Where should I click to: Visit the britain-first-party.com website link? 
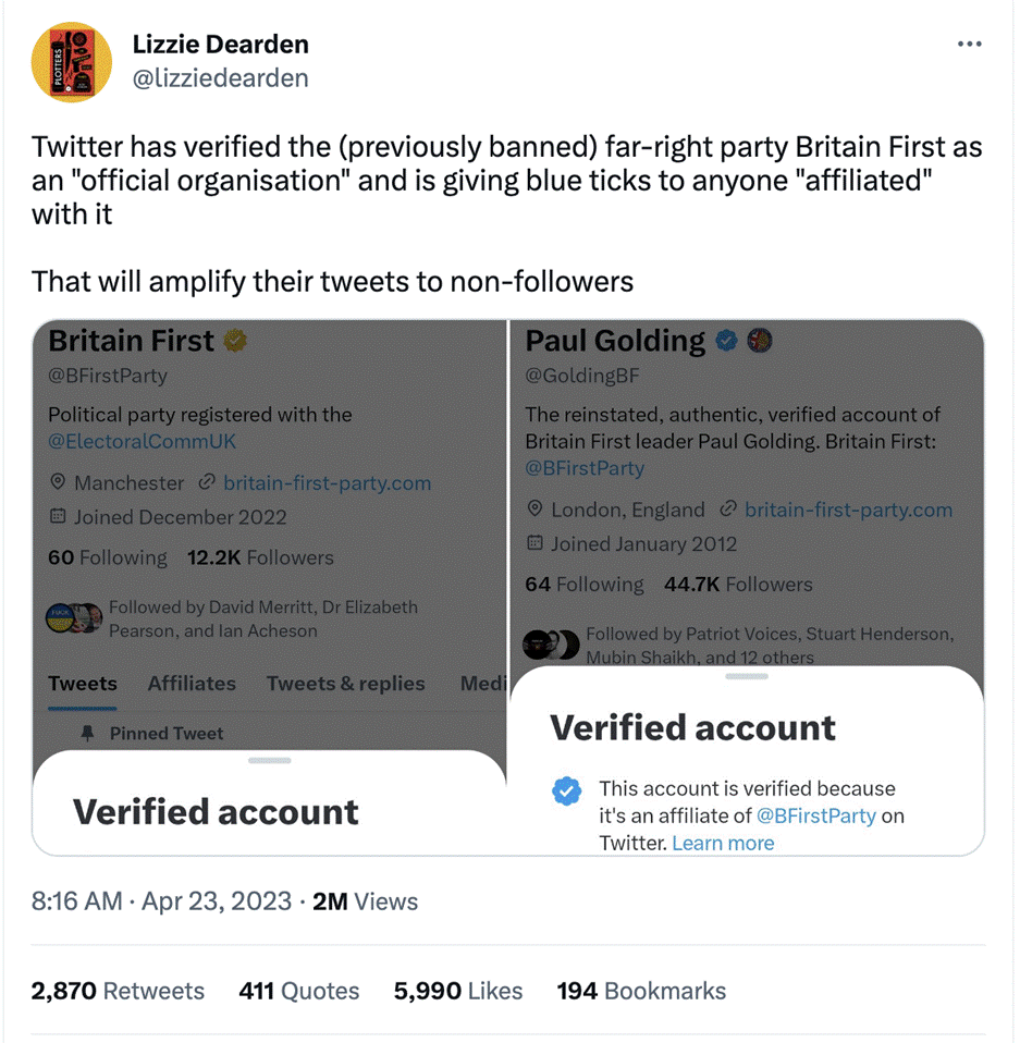pyautogui.click(x=325, y=483)
